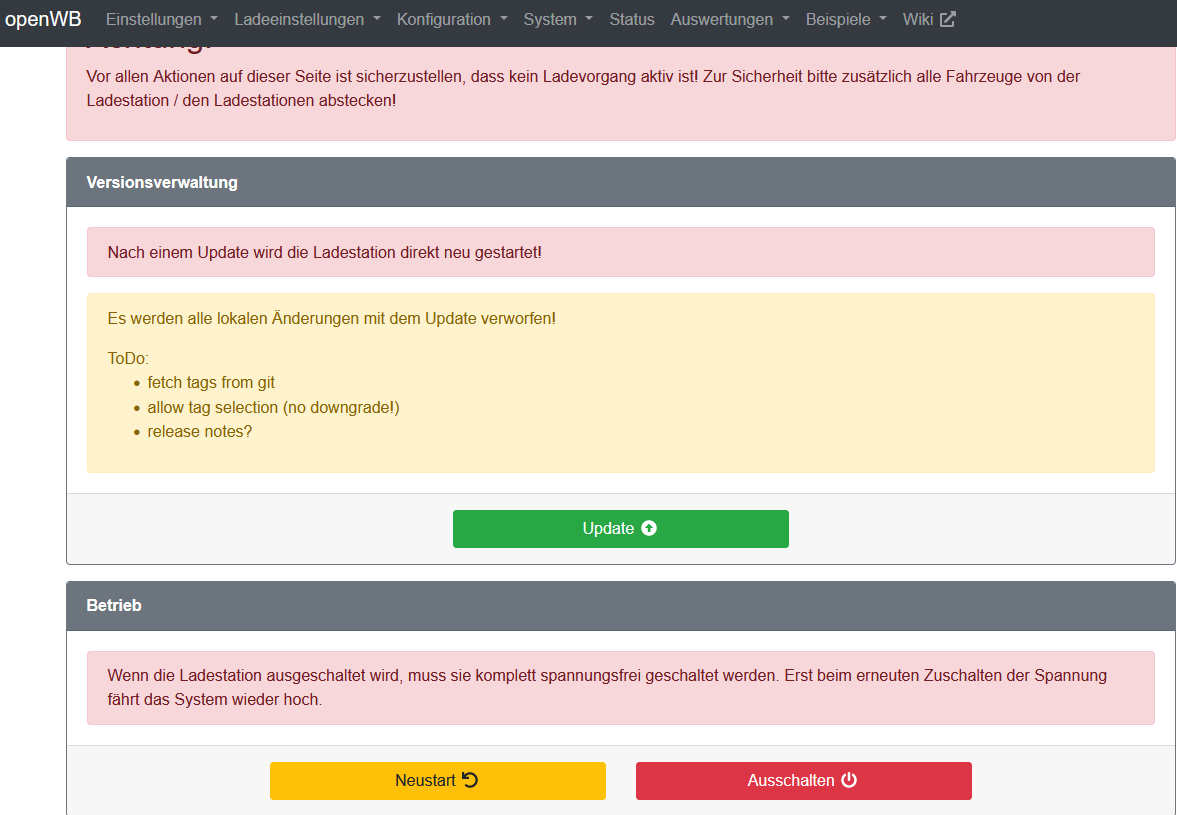The image size is (1177, 815).
Task: Expand the Ladeeinstellungen menu
Action: 307,20
